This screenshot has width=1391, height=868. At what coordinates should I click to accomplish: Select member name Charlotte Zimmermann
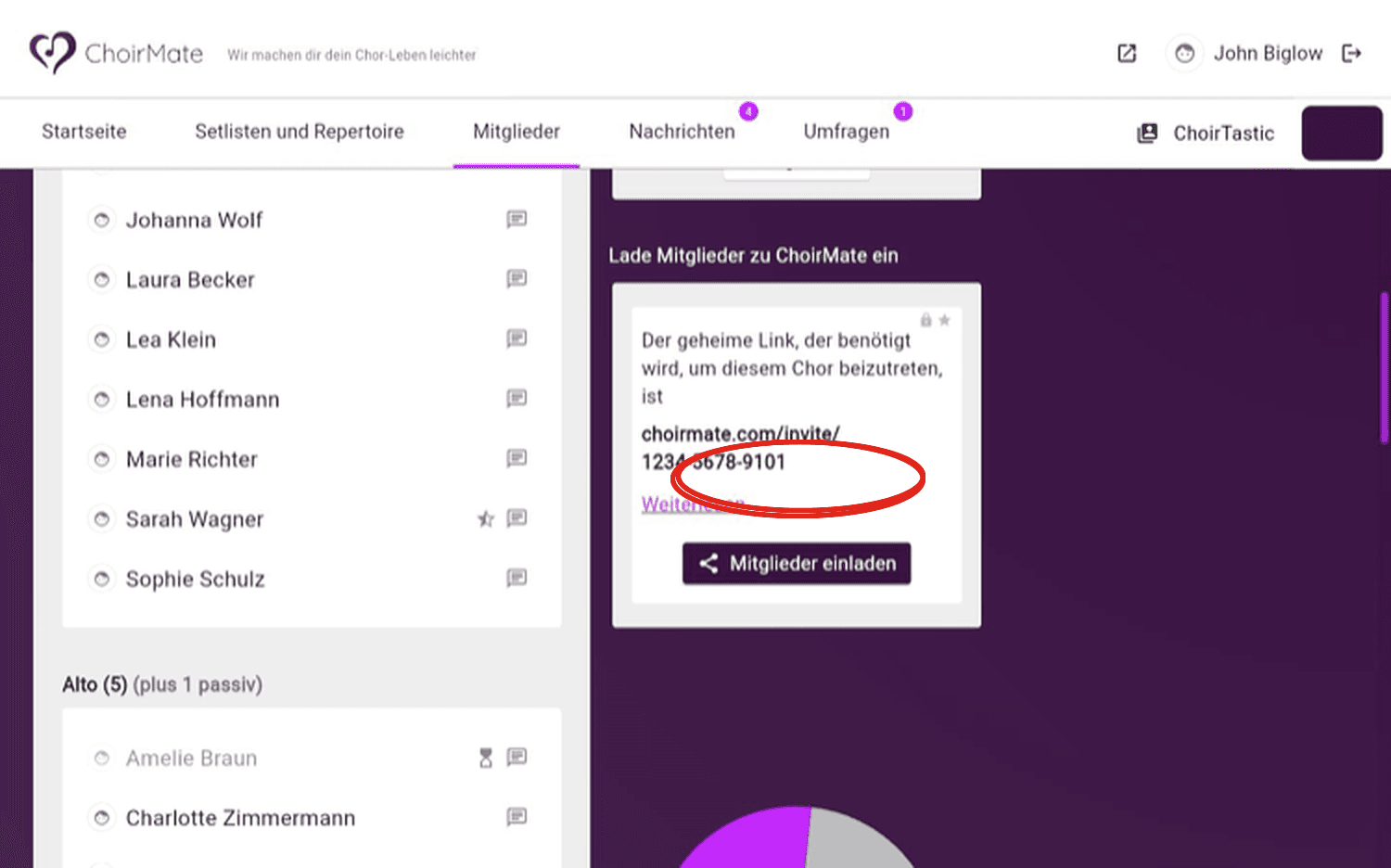[240, 818]
